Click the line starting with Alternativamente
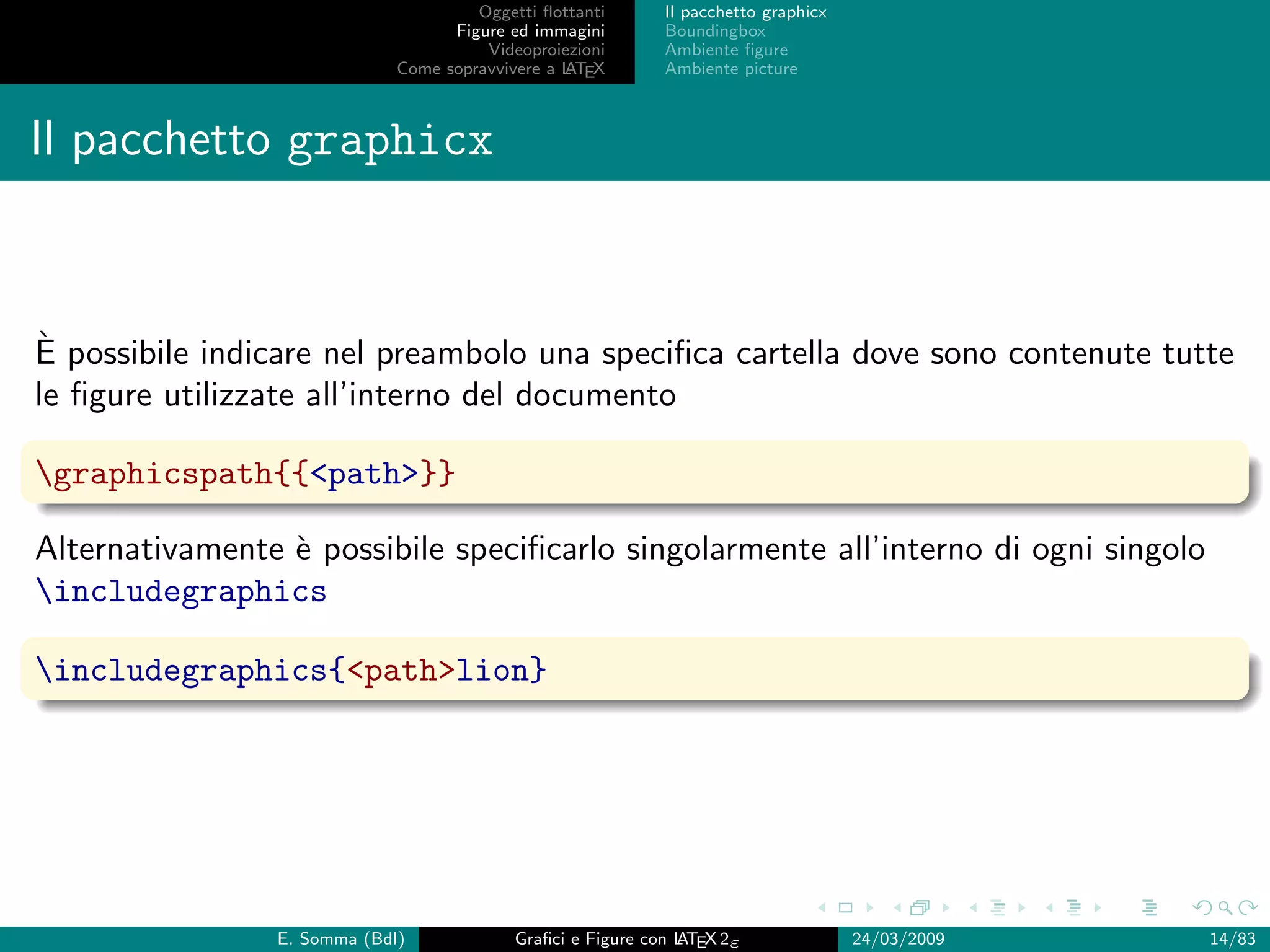 click(x=620, y=549)
